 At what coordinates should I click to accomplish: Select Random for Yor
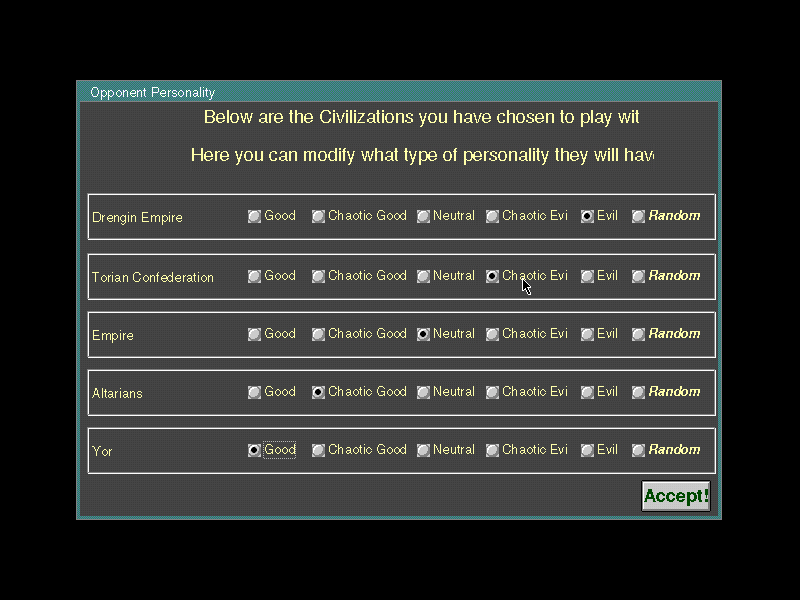click(x=638, y=450)
